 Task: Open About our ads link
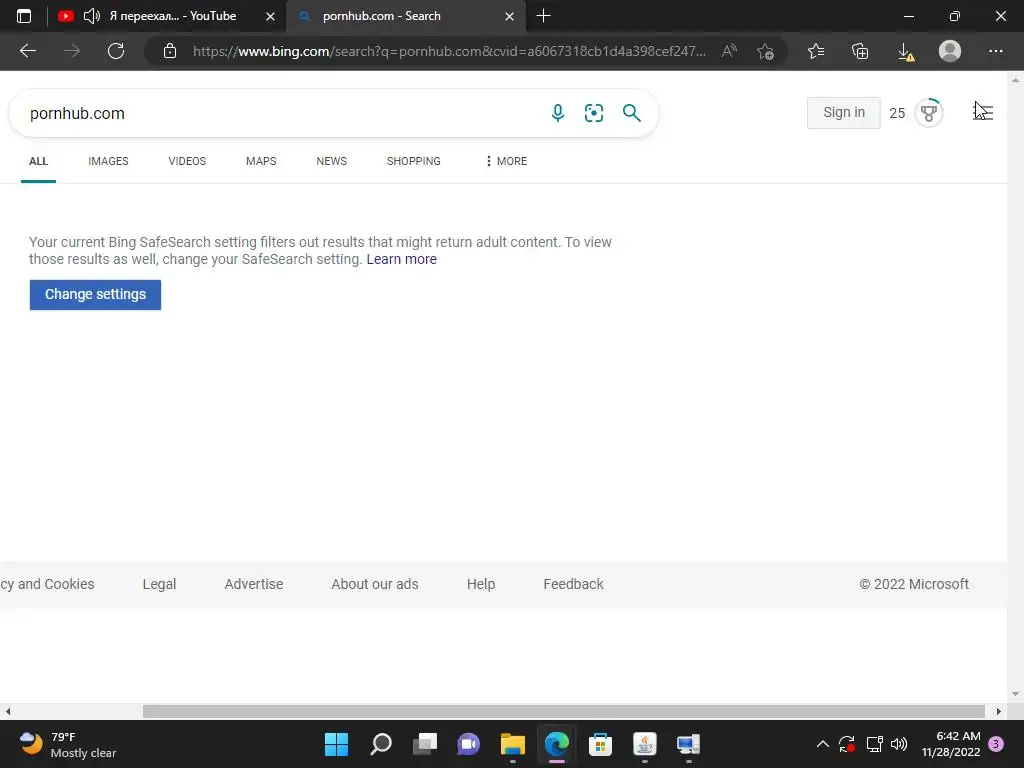375,584
